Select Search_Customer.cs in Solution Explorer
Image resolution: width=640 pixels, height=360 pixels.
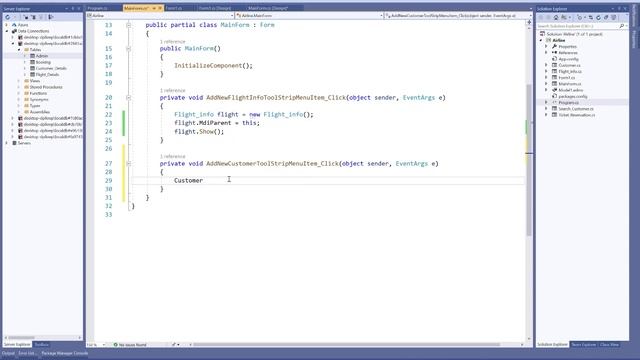(x=576, y=109)
